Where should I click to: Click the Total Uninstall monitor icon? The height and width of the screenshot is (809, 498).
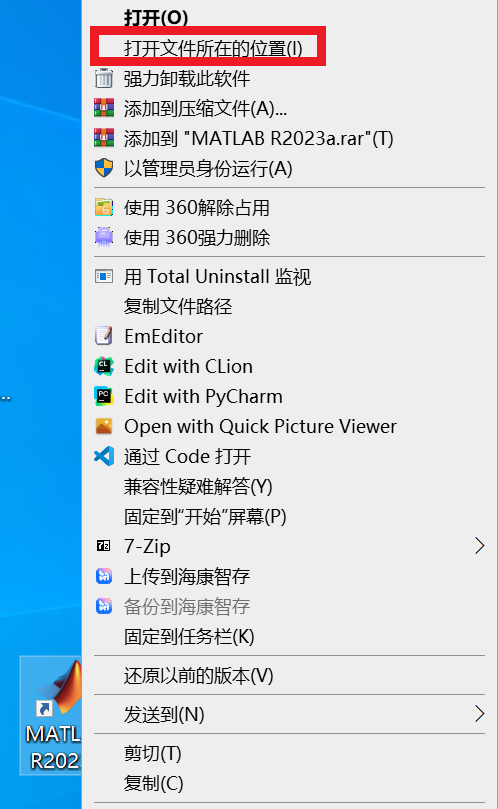point(104,277)
